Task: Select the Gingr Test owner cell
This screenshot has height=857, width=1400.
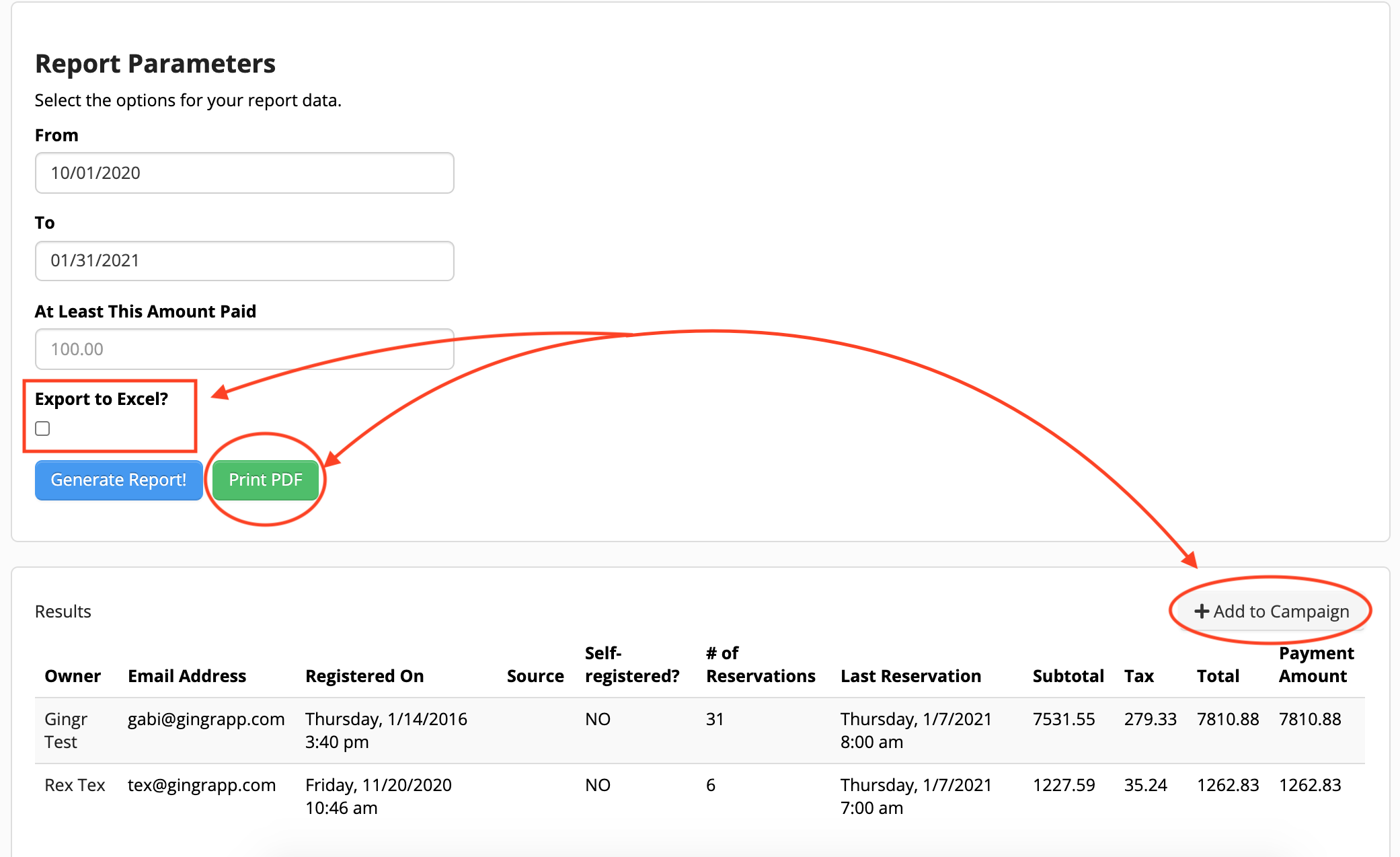Action: point(66,731)
